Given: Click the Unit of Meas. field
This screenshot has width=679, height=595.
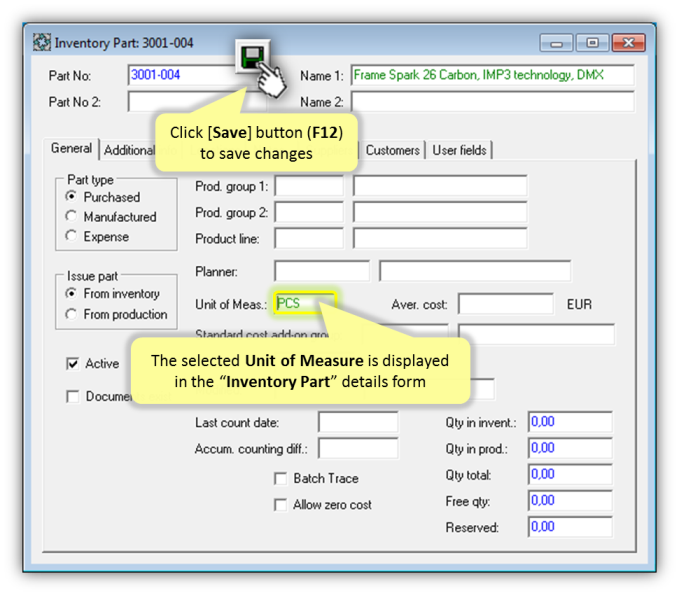Looking at the screenshot, I should pos(305,304).
